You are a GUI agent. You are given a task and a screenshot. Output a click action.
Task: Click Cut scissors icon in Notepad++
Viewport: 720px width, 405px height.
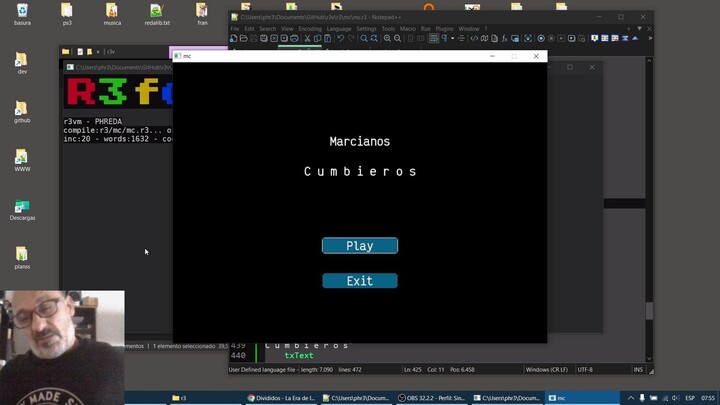(307, 39)
